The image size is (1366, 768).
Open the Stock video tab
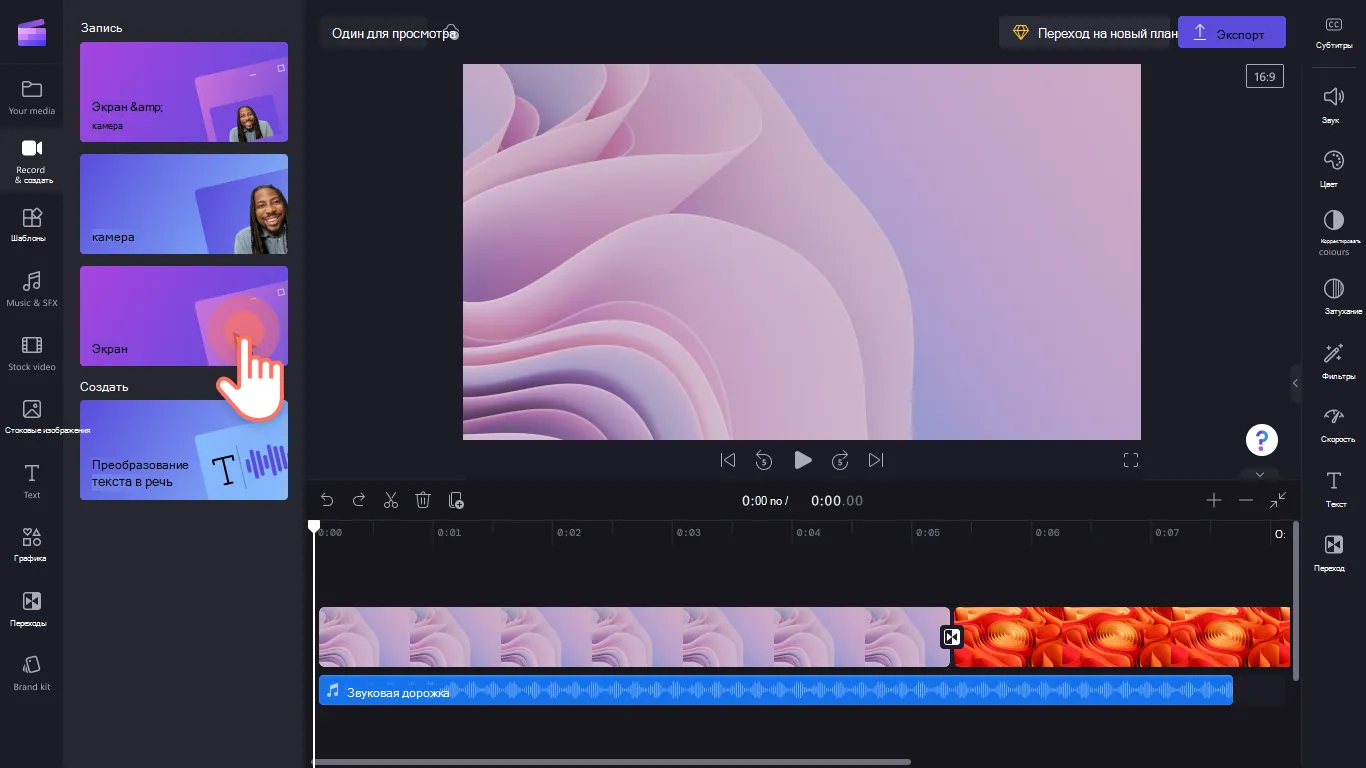[32, 353]
